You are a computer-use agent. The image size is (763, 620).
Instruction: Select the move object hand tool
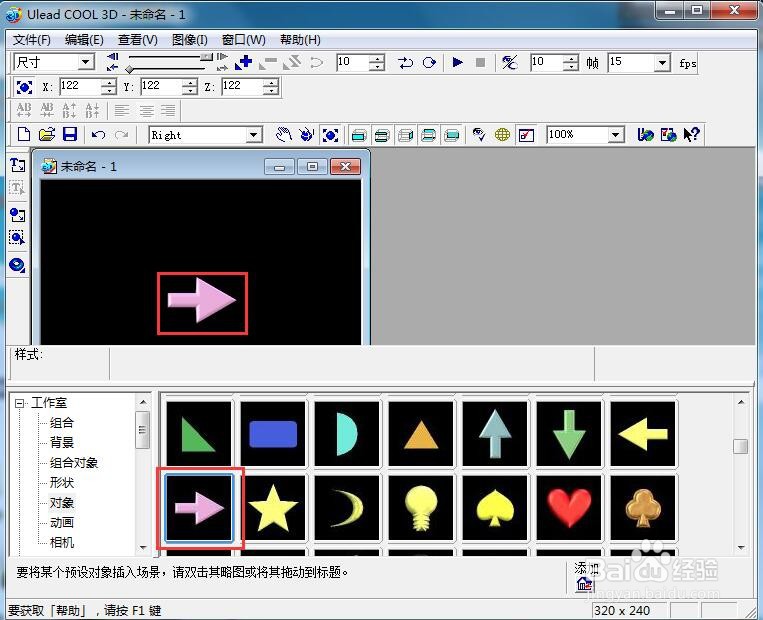coord(283,134)
